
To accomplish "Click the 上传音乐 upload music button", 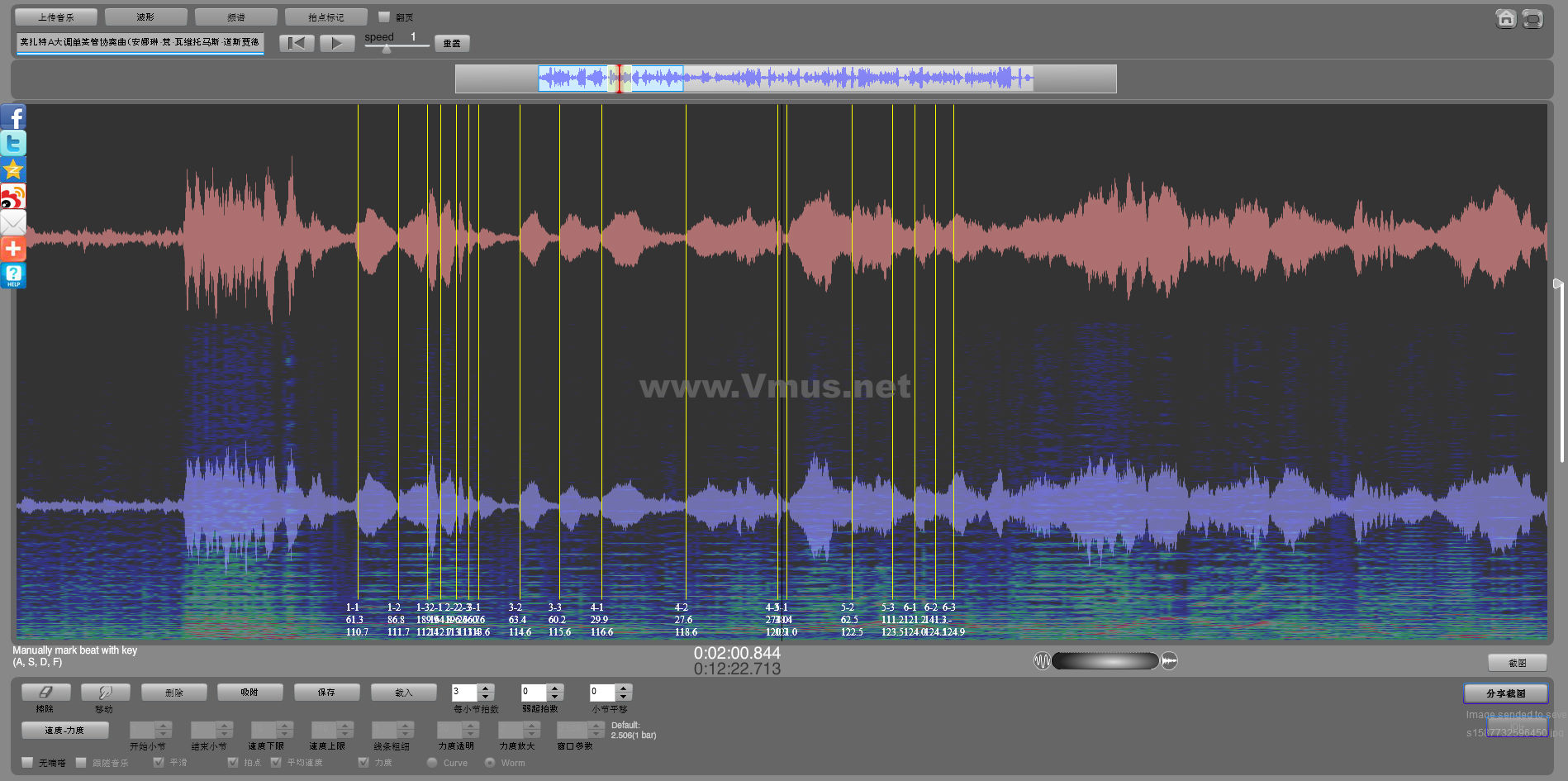I will pos(56,17).
